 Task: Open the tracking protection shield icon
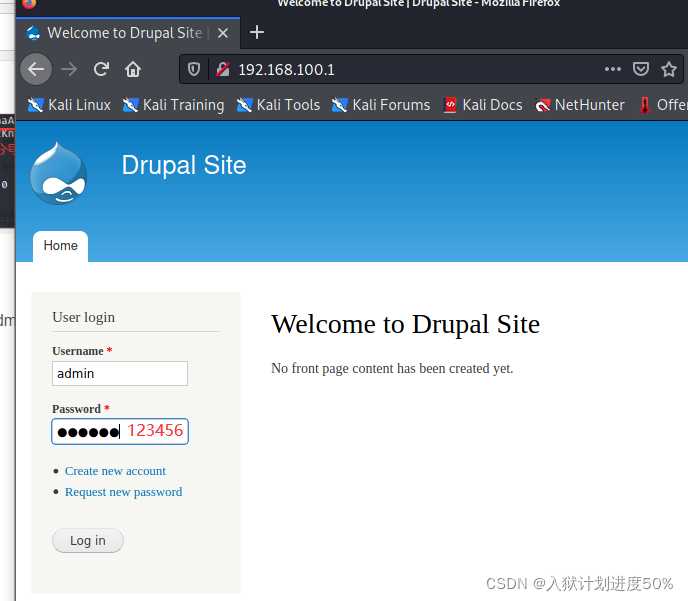pos(194,69)
